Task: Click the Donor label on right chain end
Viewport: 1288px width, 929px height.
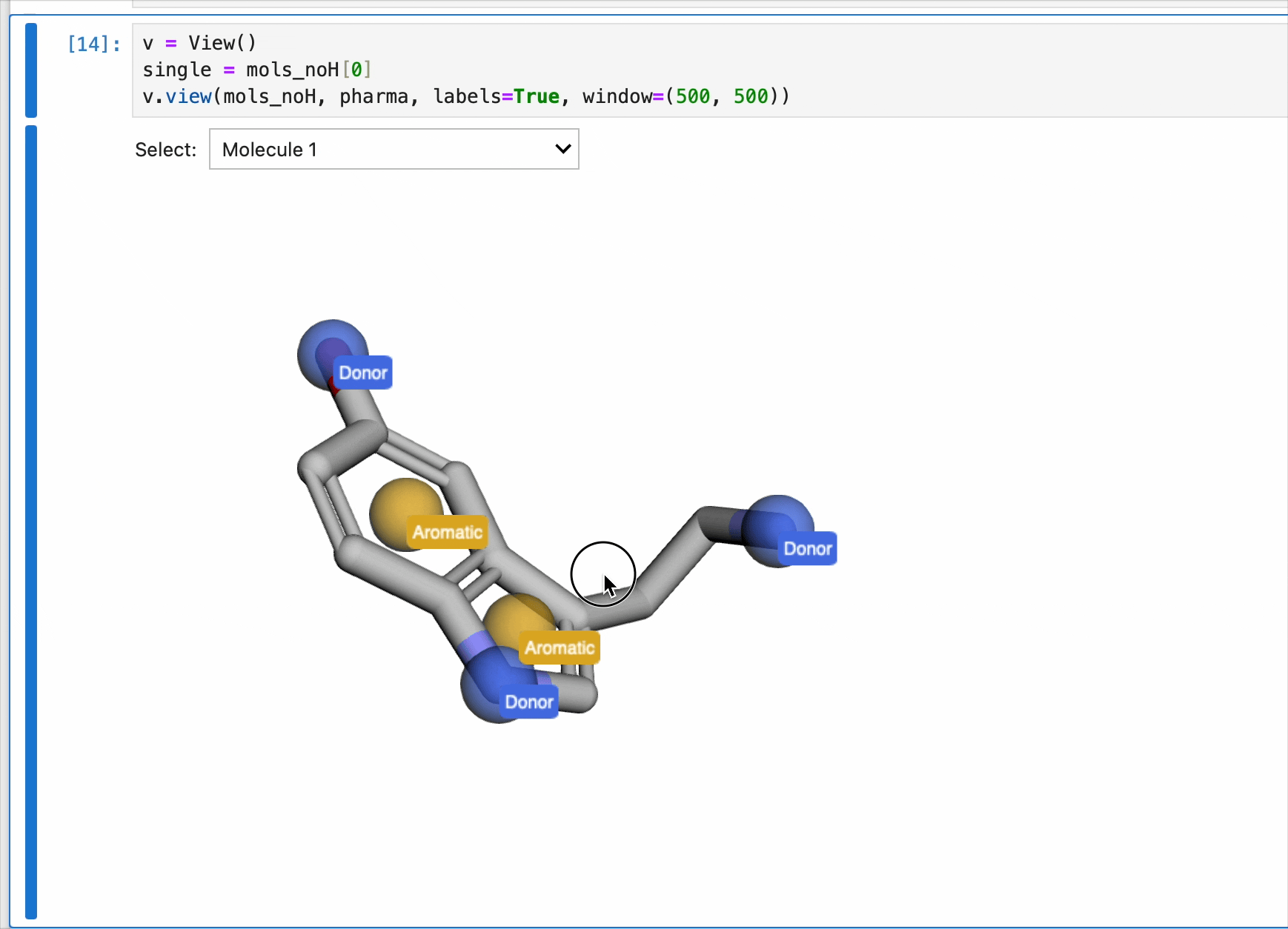Action: point(808,548)
